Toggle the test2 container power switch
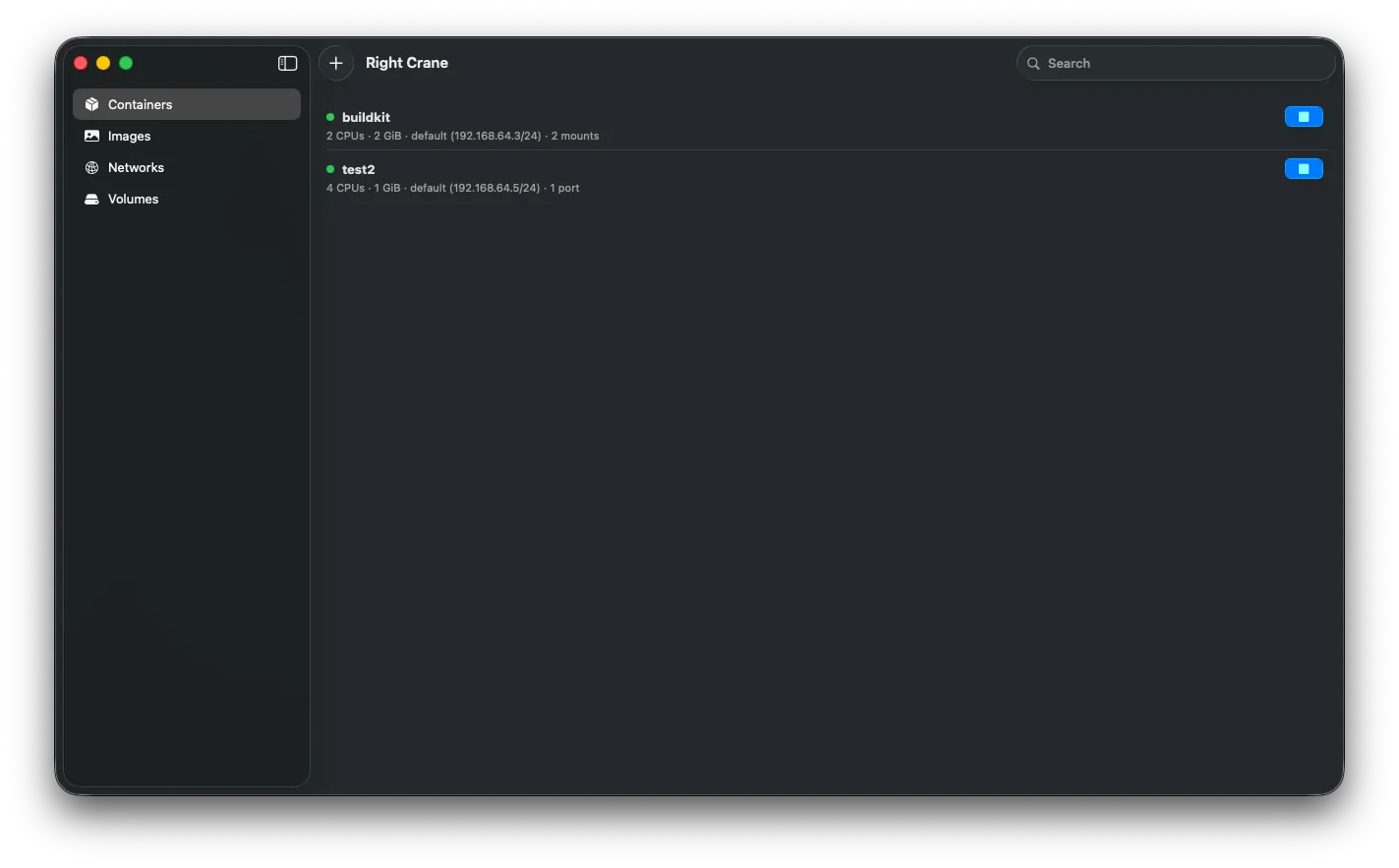Viewport: 1399px width, 868px height. (x=1304, y=168)
